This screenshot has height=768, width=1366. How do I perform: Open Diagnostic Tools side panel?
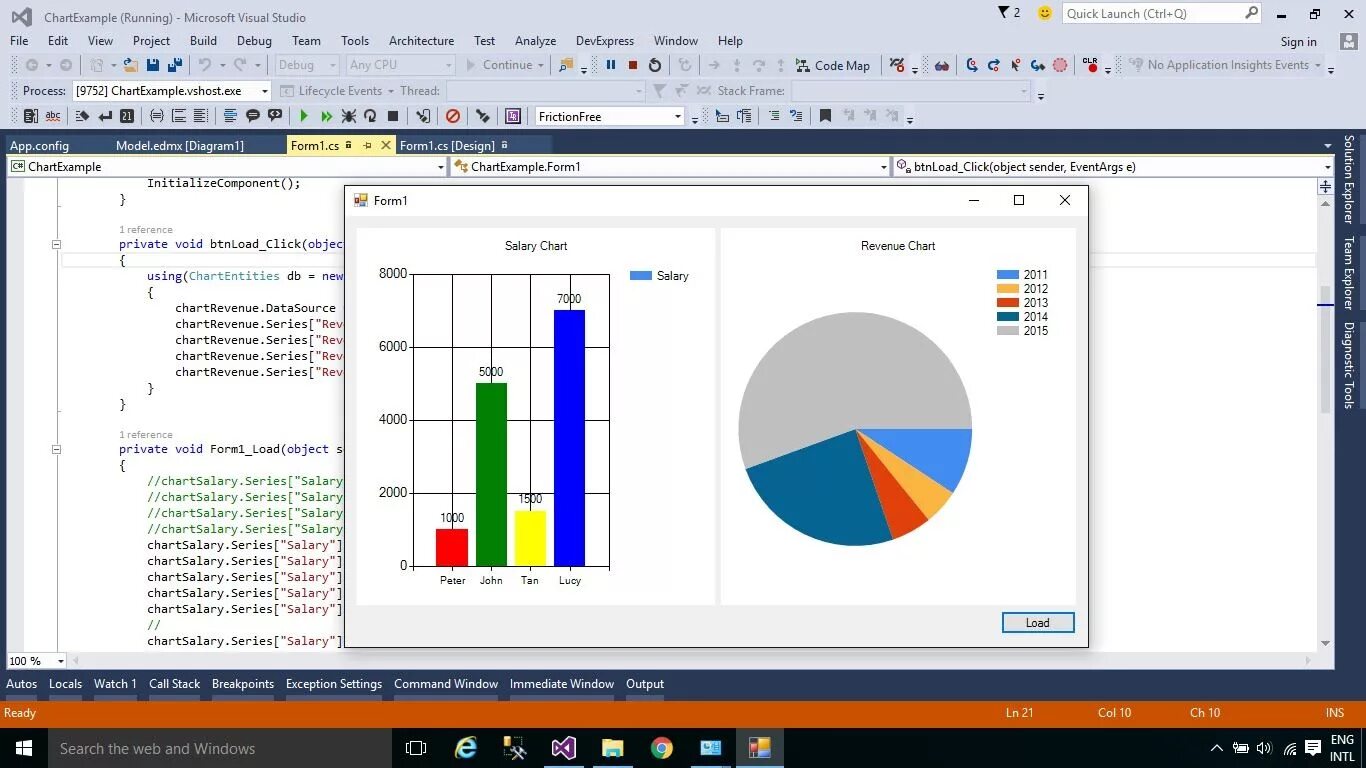[x=1349, y=366]
